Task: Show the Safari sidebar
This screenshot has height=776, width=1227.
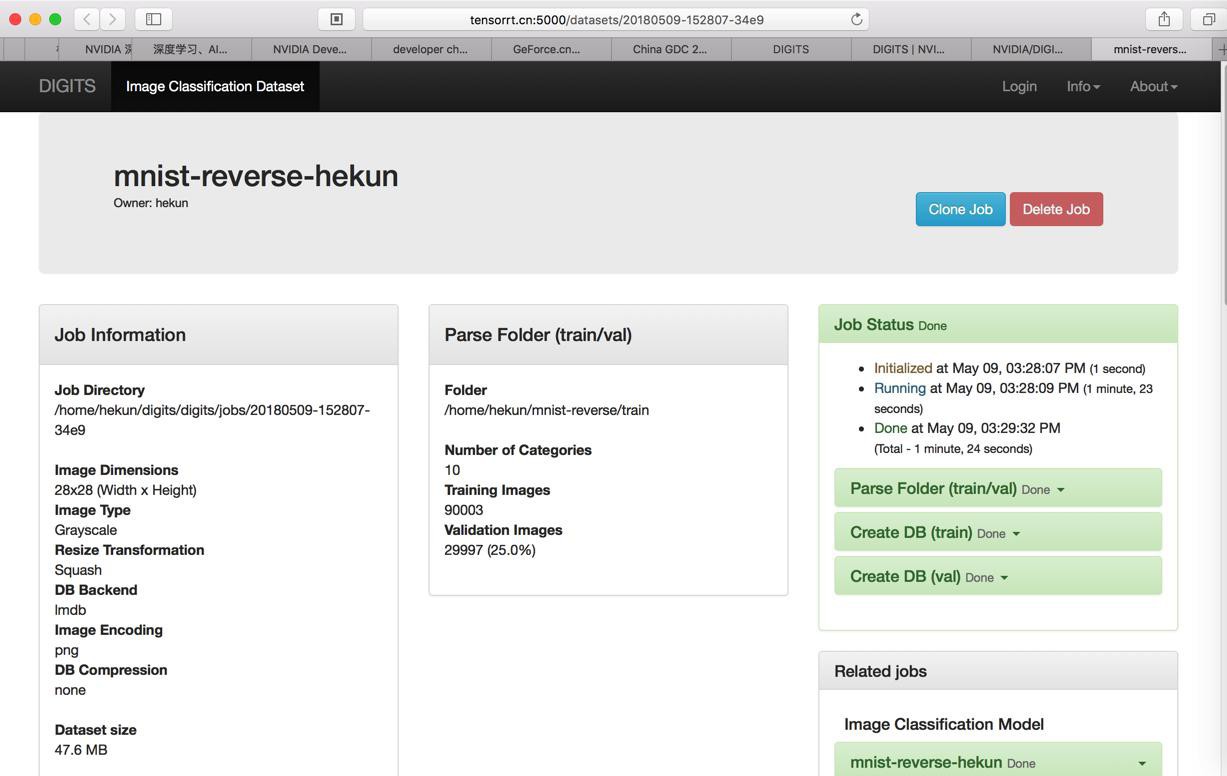Action: coord(154,19)
